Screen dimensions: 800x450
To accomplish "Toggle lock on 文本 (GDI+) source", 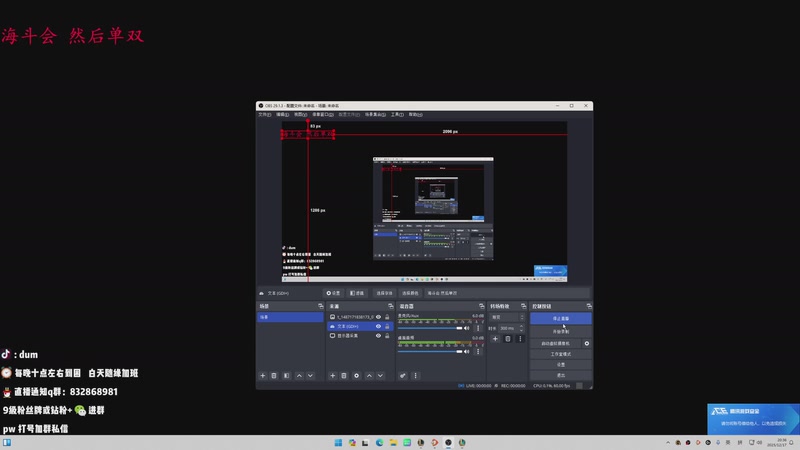I will [387, 327].
